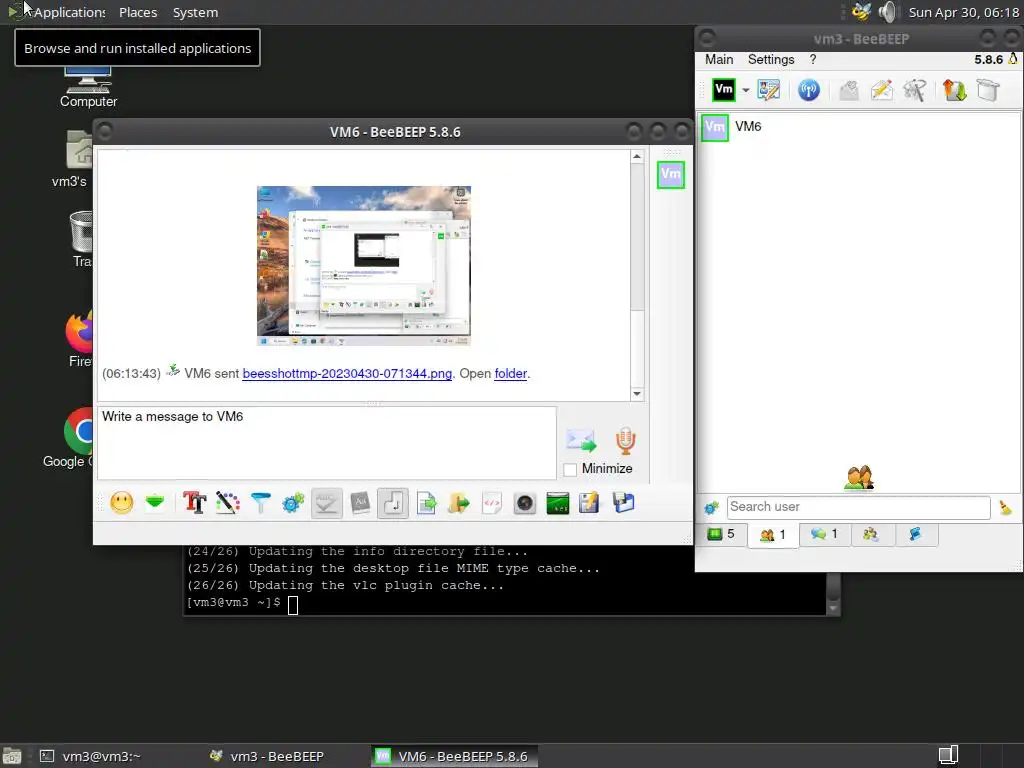The width and height of the screenshot is (1024, 768).
Task: Click the green down-arrow preset message icon
Action: (x=155, y=502)
